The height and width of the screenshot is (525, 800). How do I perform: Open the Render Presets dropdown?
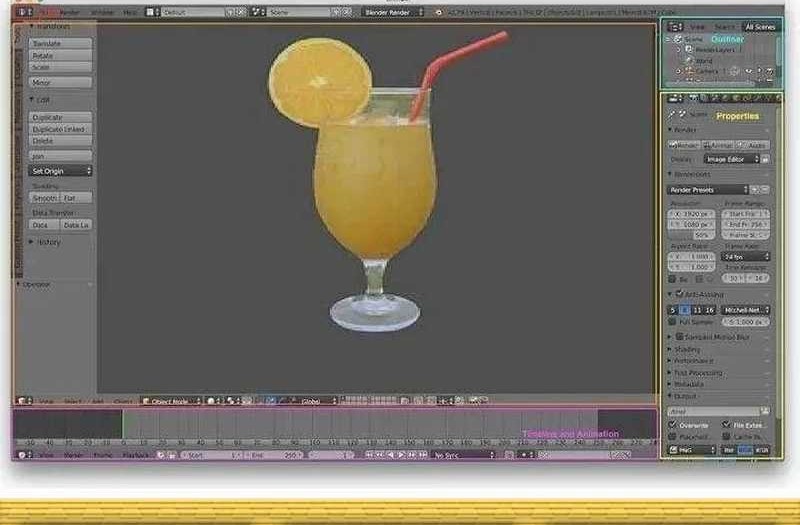pos(708,189)
